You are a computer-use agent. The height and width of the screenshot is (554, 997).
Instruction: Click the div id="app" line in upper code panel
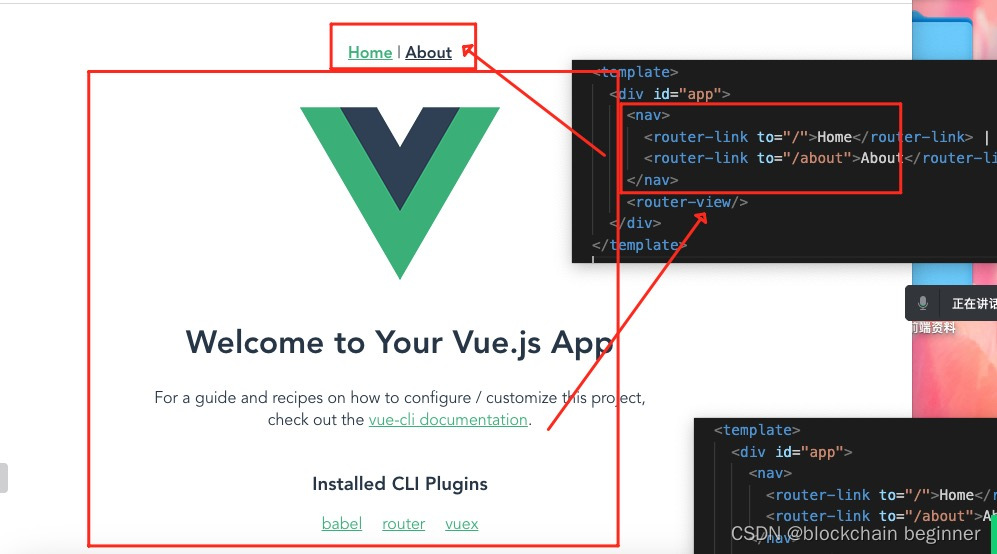click(670, 94)
